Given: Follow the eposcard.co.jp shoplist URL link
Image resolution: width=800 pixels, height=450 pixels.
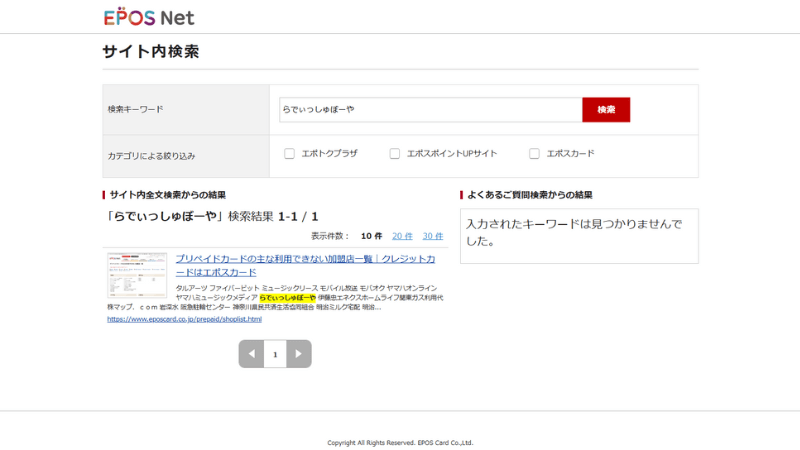Looking at the screenshot, I should coord(184,320).
